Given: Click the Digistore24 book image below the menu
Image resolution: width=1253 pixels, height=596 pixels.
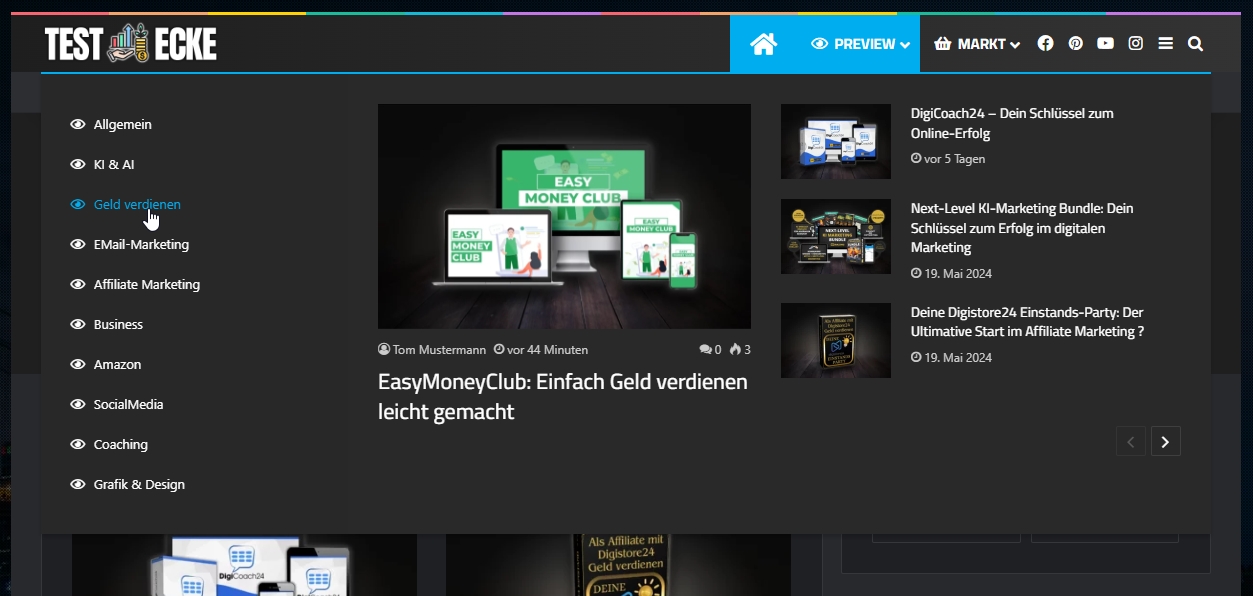Looking at the screenshot, I should click(x=618, y=565).
